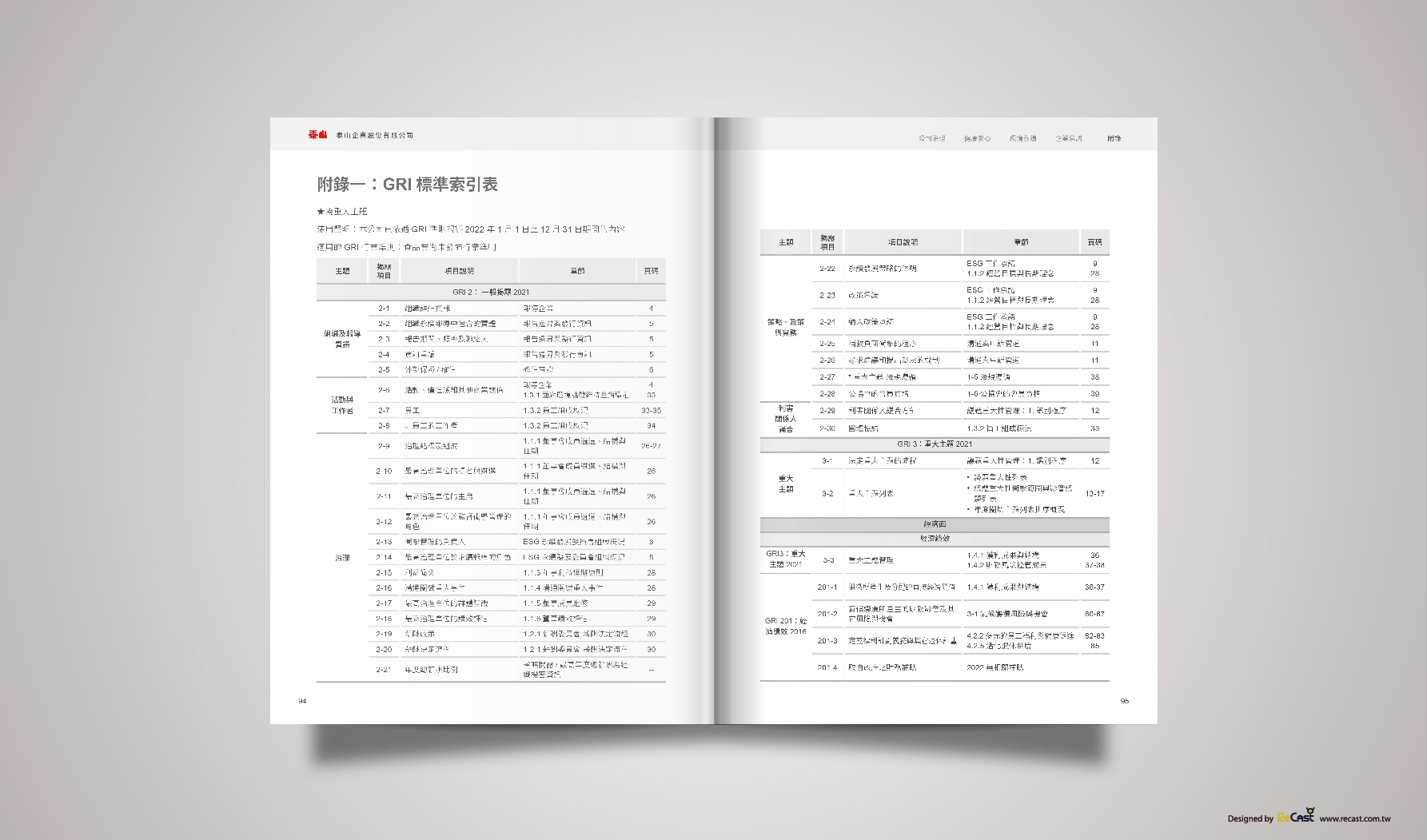Select disclosure code '2-11'

click(384, 496)
